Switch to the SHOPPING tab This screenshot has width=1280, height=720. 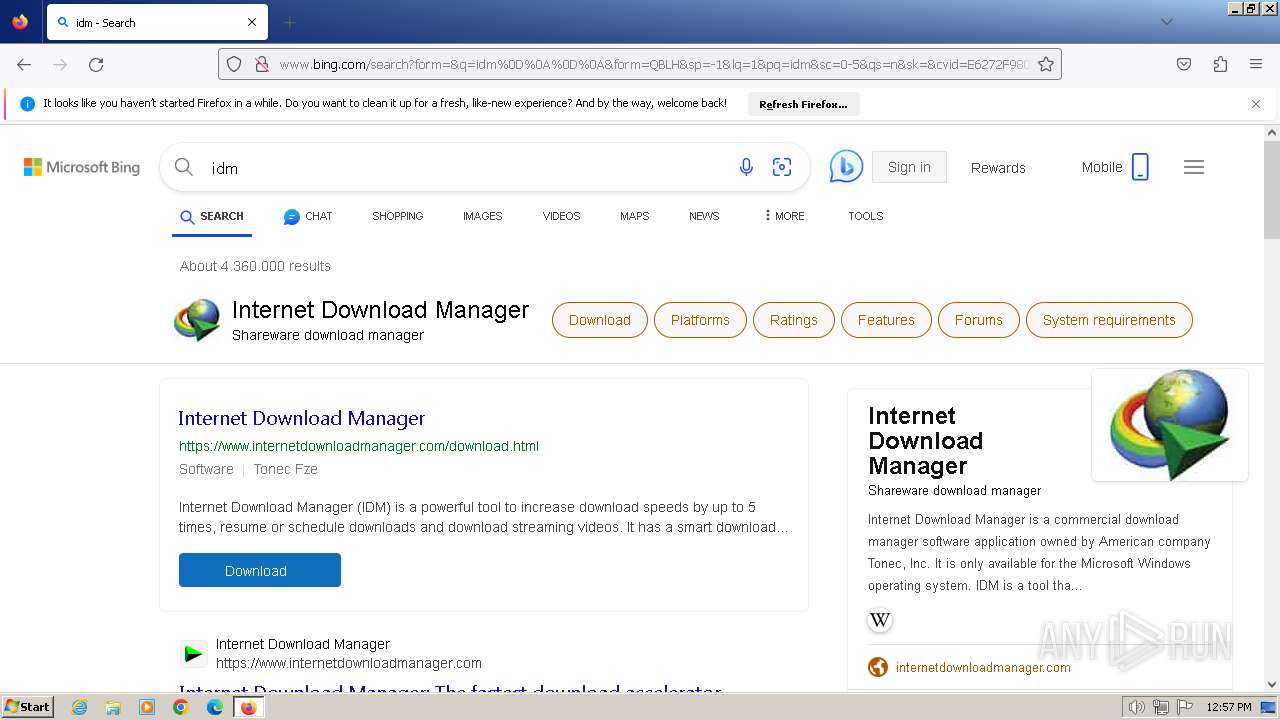(397, 216)
